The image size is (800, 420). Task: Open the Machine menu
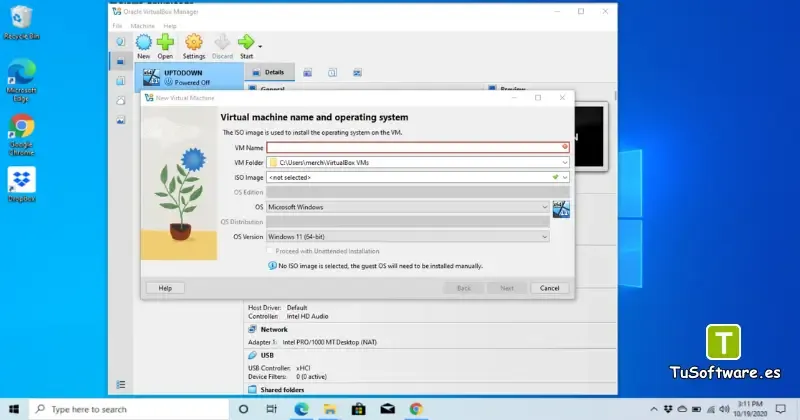point(142,26)
